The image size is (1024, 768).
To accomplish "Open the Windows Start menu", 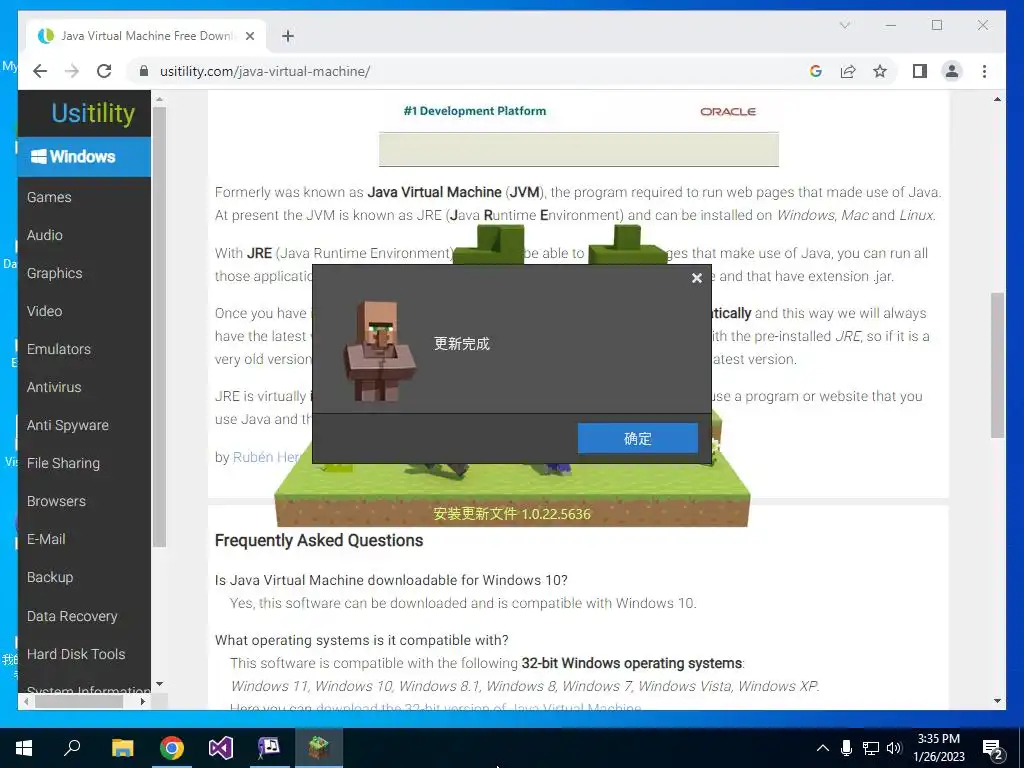I will pyautogui.click(x=24, y=748).
